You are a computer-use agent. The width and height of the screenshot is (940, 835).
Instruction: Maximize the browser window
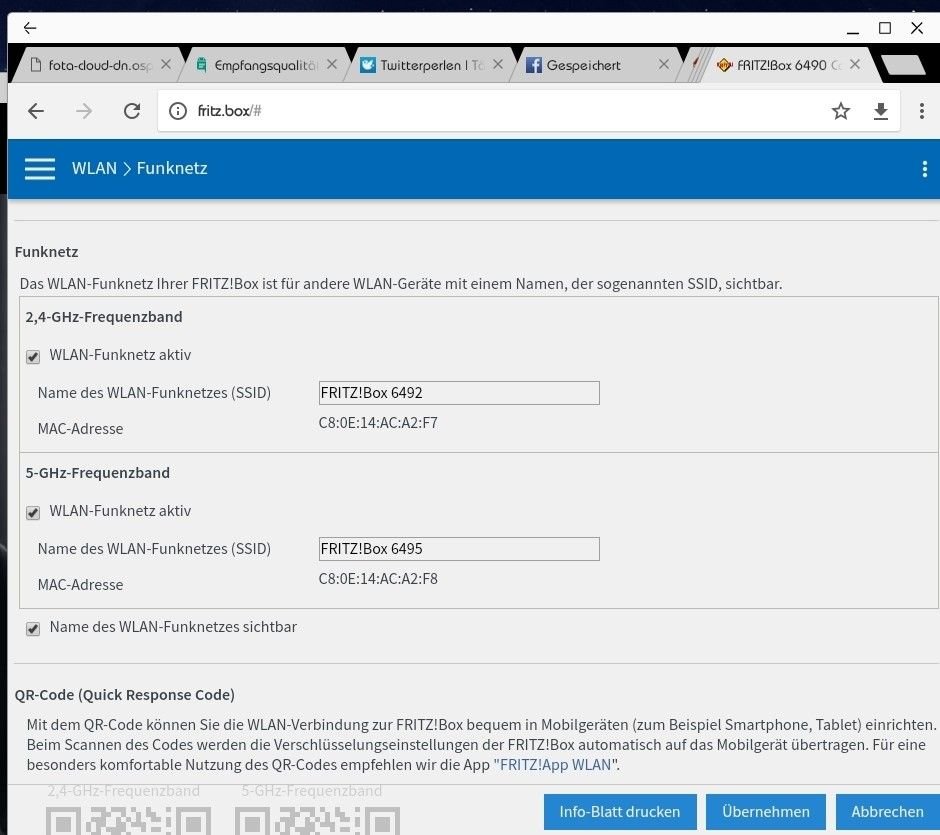(885, 28)
